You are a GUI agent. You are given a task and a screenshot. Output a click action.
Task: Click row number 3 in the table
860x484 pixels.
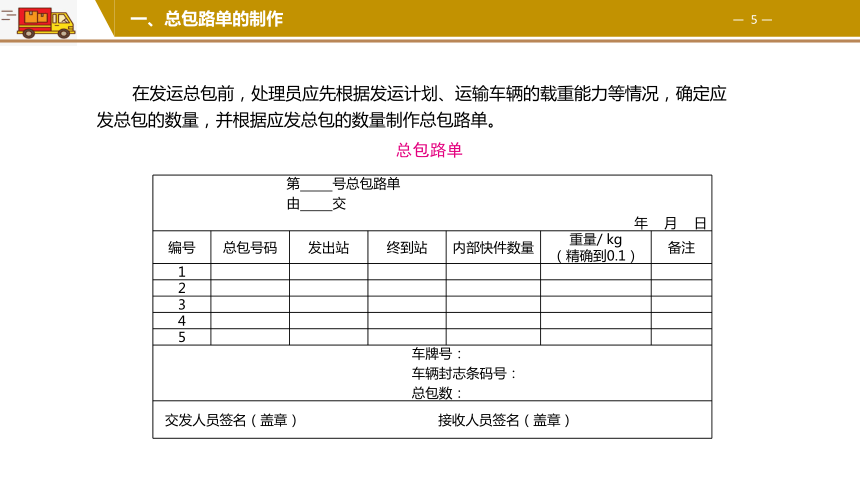[182, 305]
